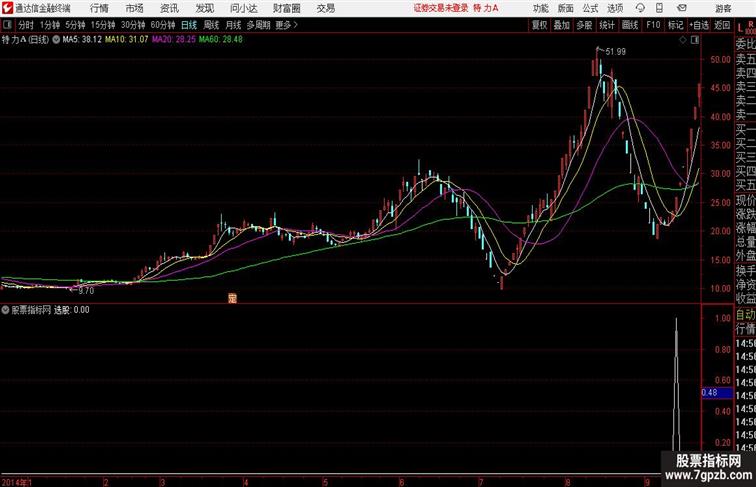Click the 返回 back button
Viewport: 756px width, 487px height.
pos(722,25)
